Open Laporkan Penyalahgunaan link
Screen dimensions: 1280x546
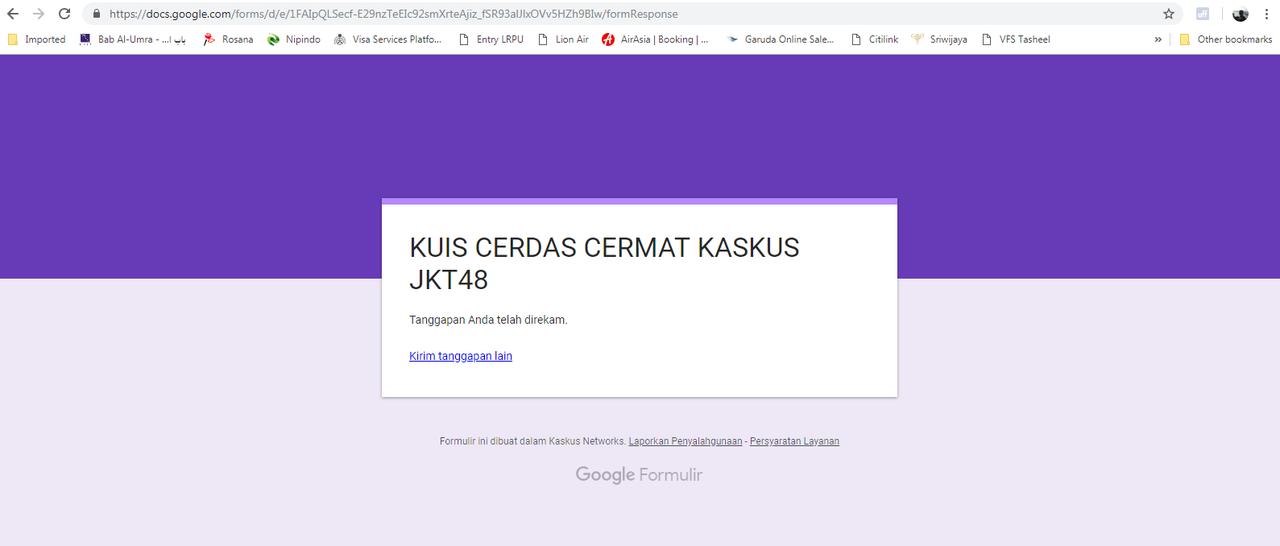pos(685,441)
